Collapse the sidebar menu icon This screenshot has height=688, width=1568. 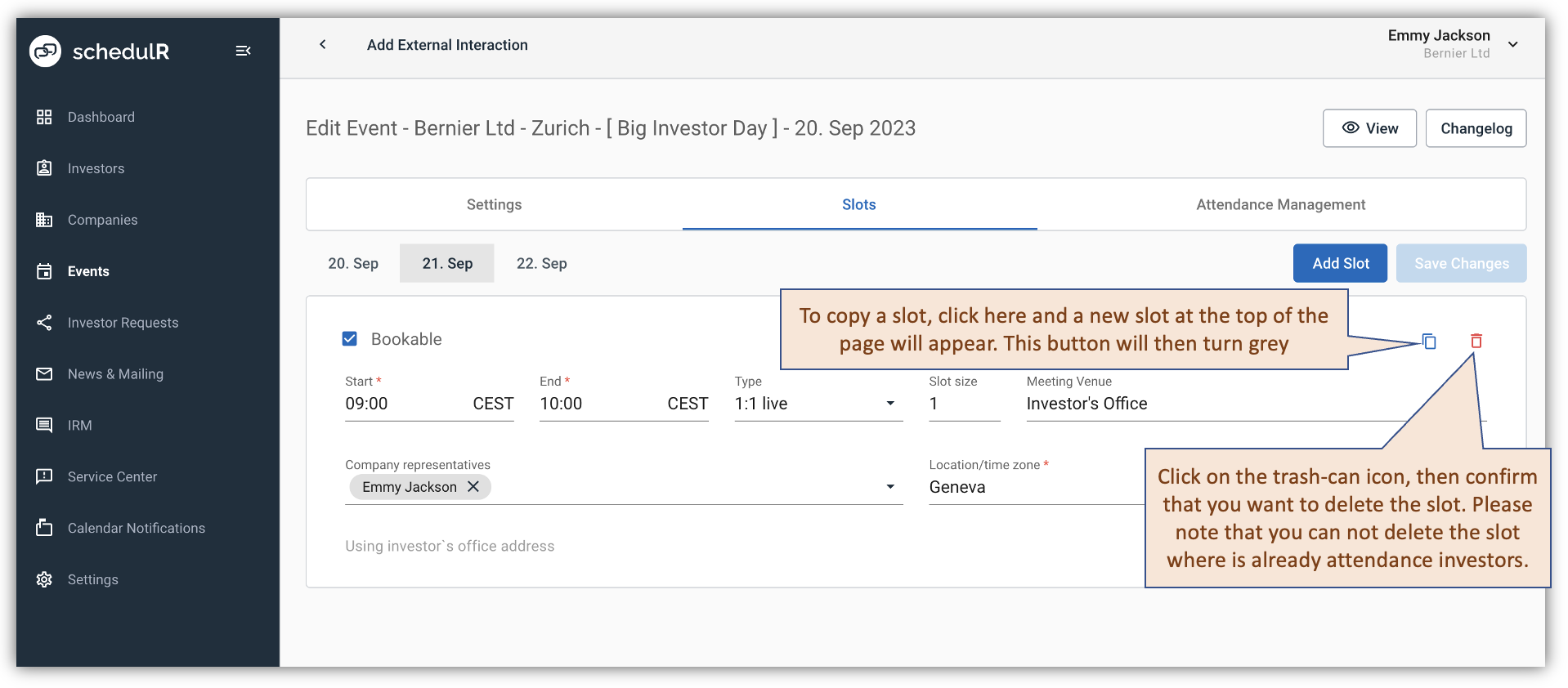243,51
